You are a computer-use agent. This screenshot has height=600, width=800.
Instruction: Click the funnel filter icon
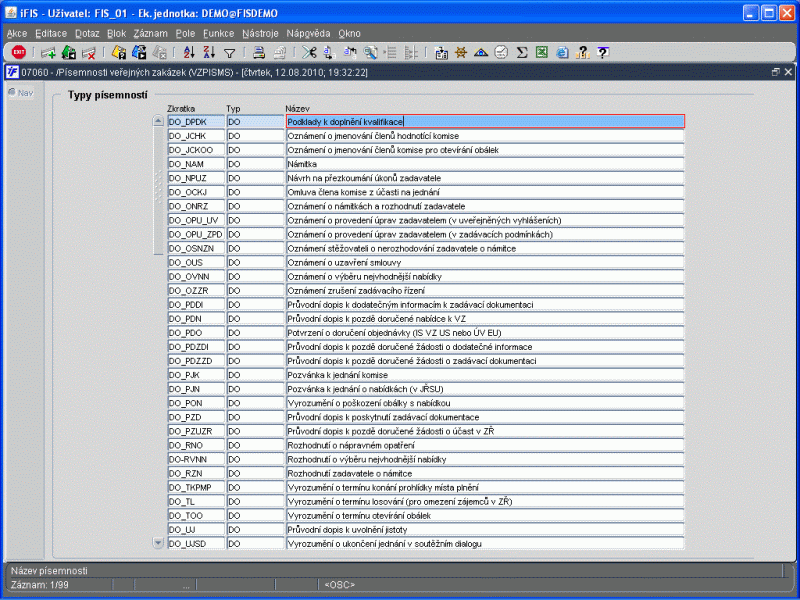230,53
